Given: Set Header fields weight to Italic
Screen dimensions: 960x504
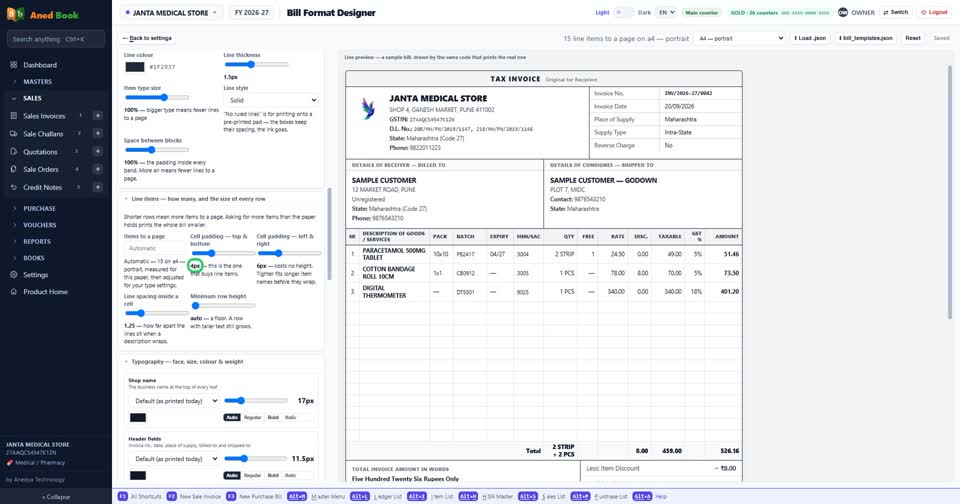Looking at the screenshot, I should (290, 475).
